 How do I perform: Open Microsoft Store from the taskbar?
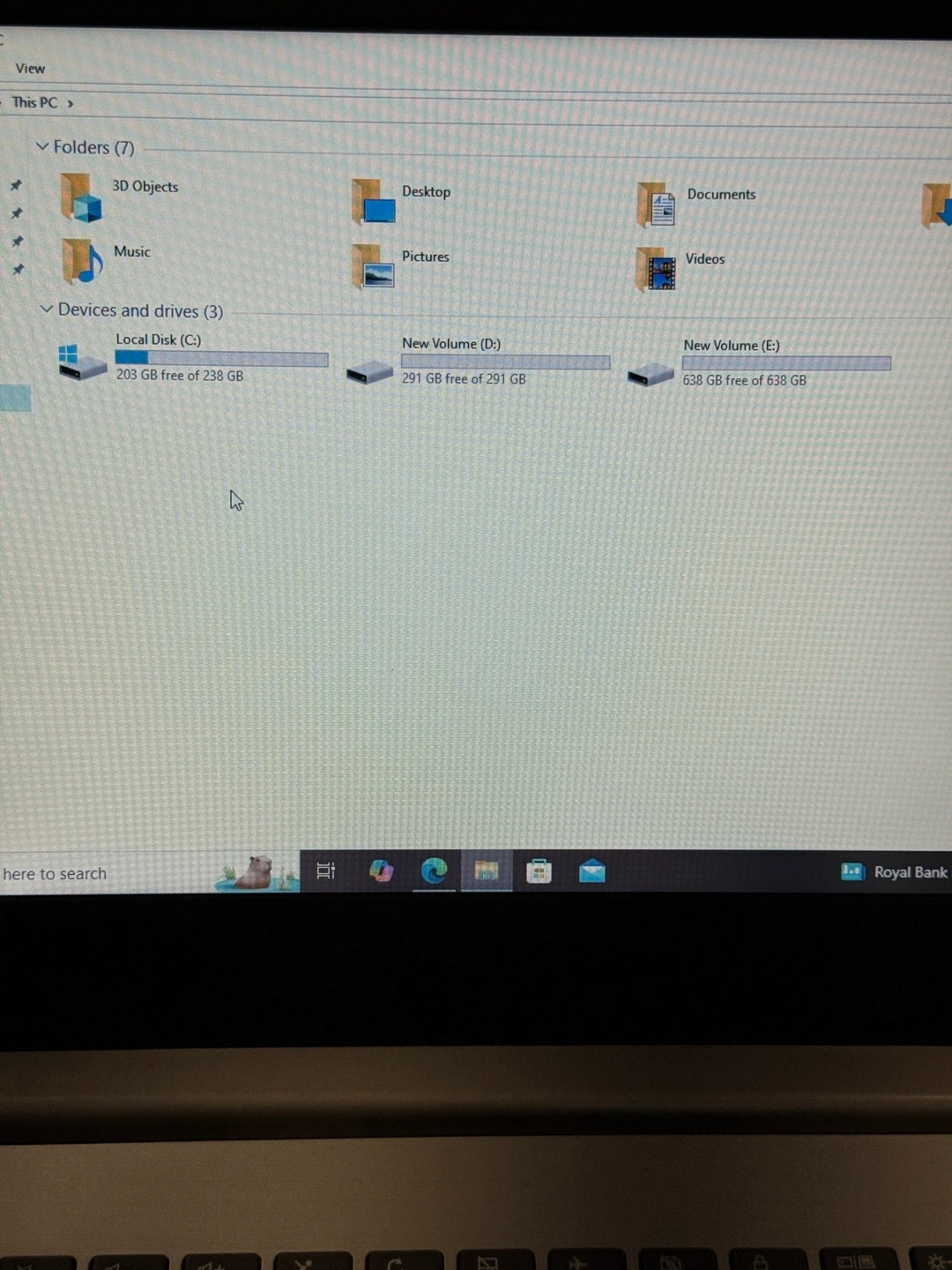point(539,872)
